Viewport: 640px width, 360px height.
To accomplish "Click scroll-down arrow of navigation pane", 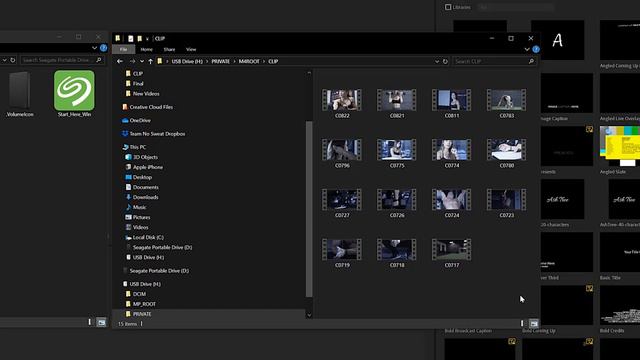I will (309, 315).
